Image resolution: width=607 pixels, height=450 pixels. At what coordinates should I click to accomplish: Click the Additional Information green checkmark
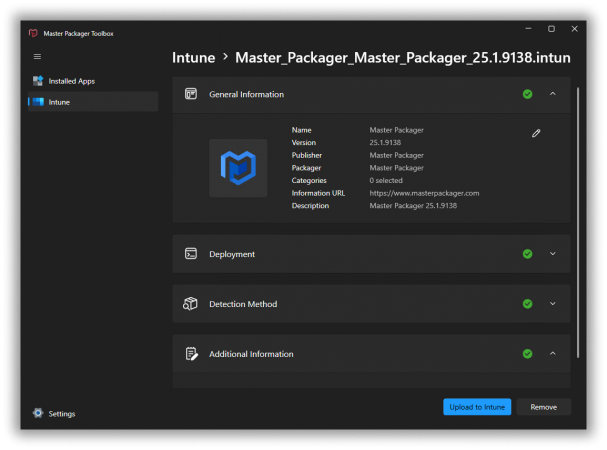527,354
